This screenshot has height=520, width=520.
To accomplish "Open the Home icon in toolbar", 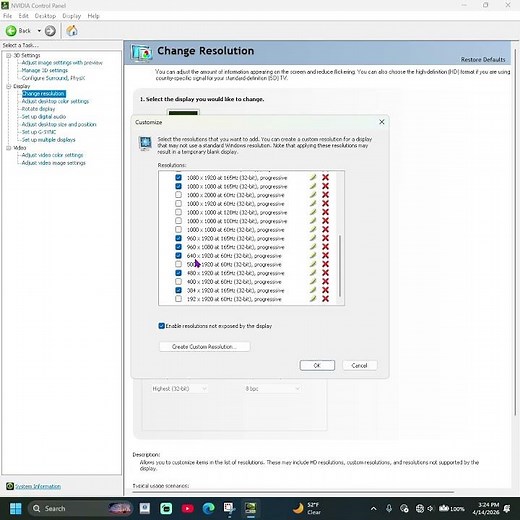I will point(72,31).
